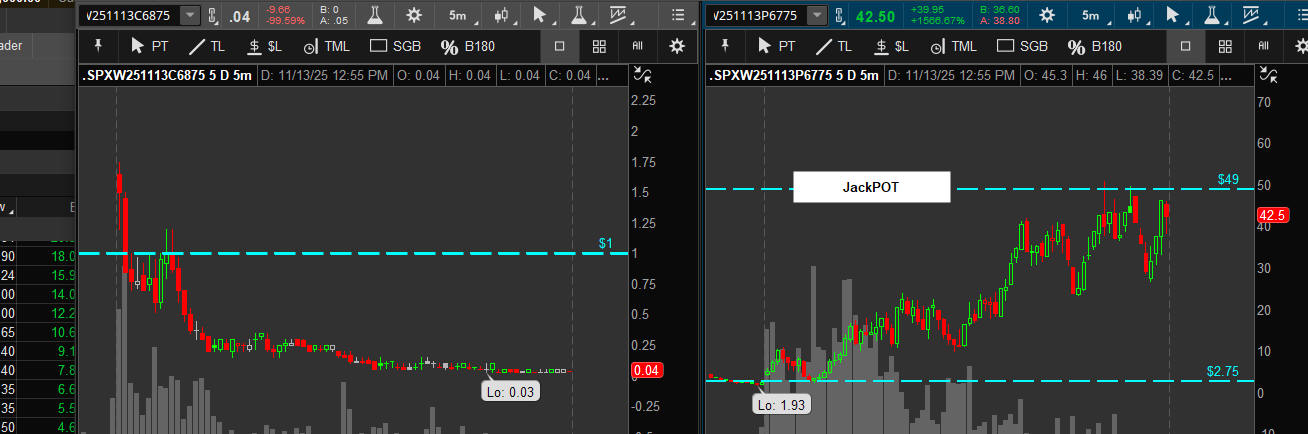Open the list menu at the left chart's top right

click(680, 15)
